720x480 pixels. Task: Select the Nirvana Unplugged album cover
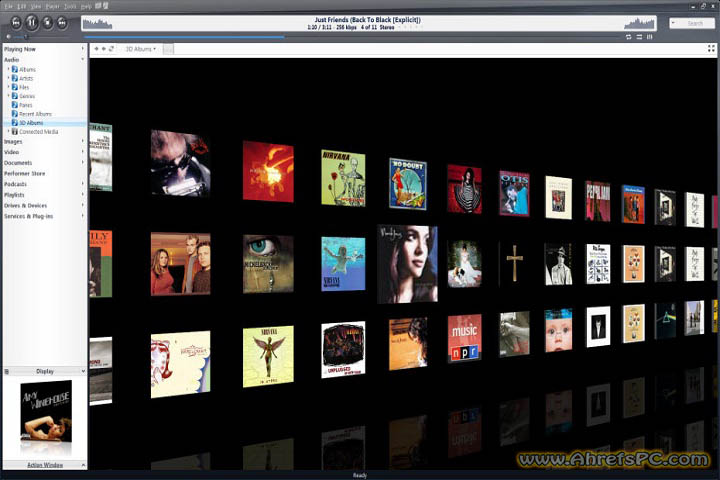343,349
